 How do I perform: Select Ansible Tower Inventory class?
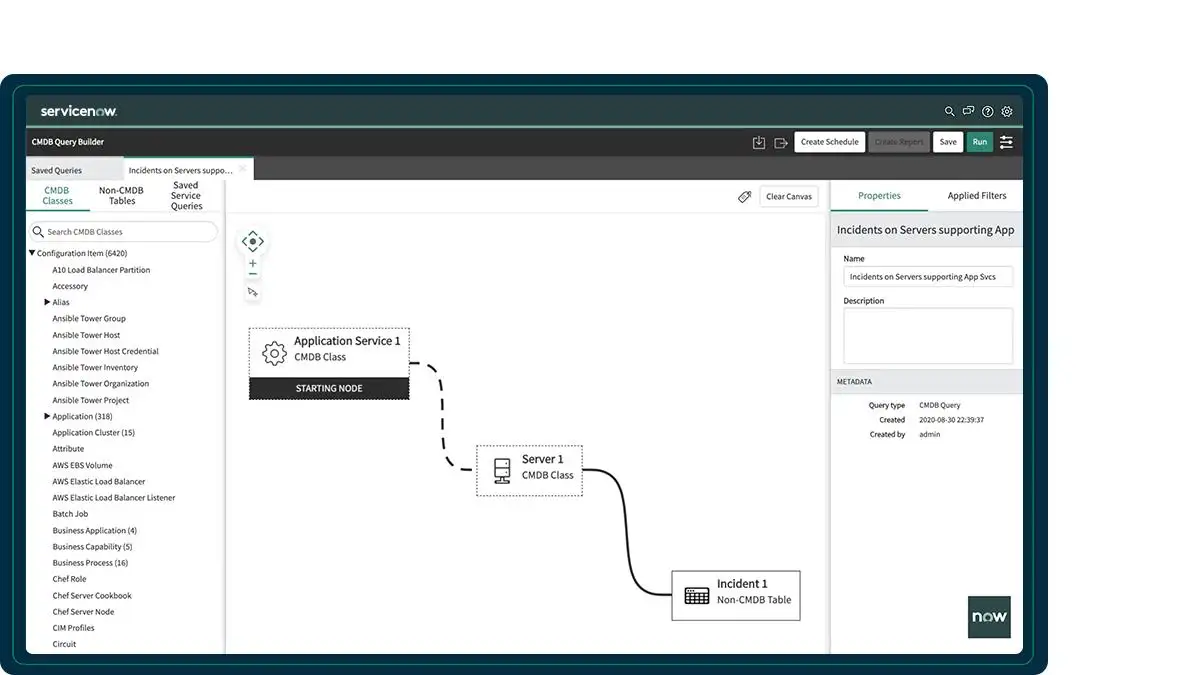pyautogui.click(x=95, y=368)
